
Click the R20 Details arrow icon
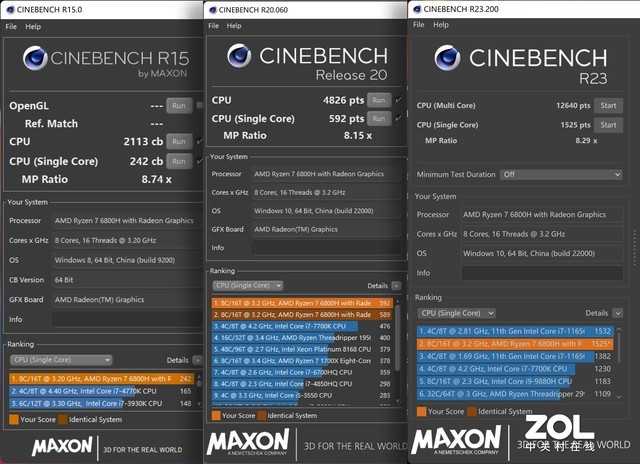tap(396, 286)
